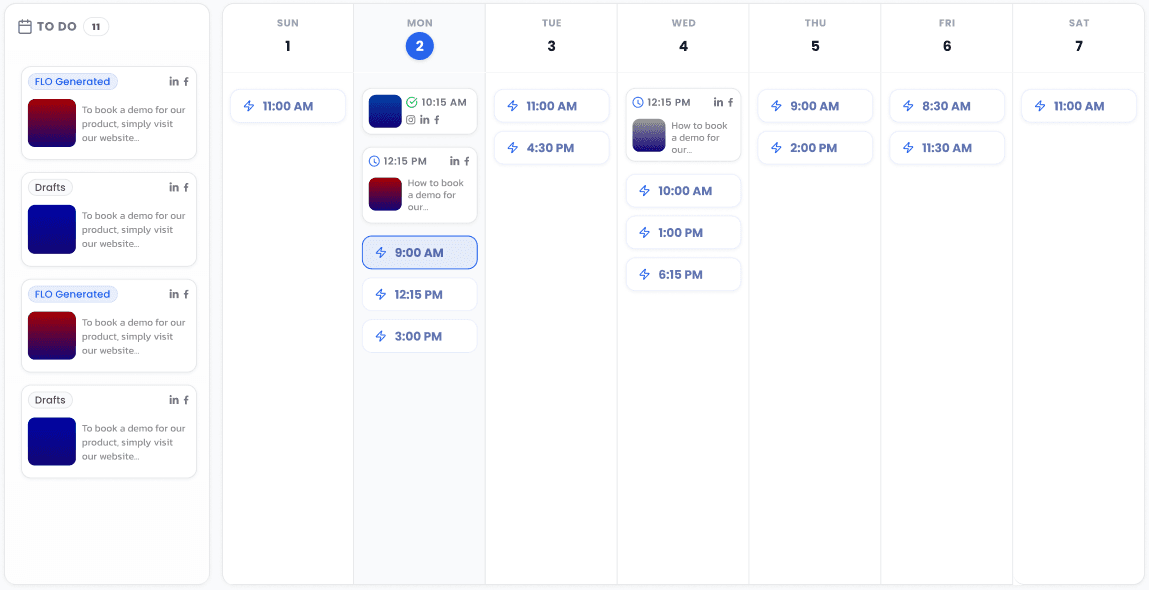Click the Instagram icon on Monday's 10:15 AM post
The width and height of the screenshot is (1149, 590).
point(411,119)
